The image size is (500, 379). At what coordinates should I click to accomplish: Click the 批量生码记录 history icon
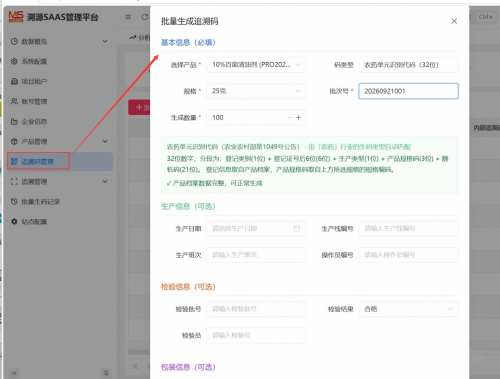(x=14, y=202)
